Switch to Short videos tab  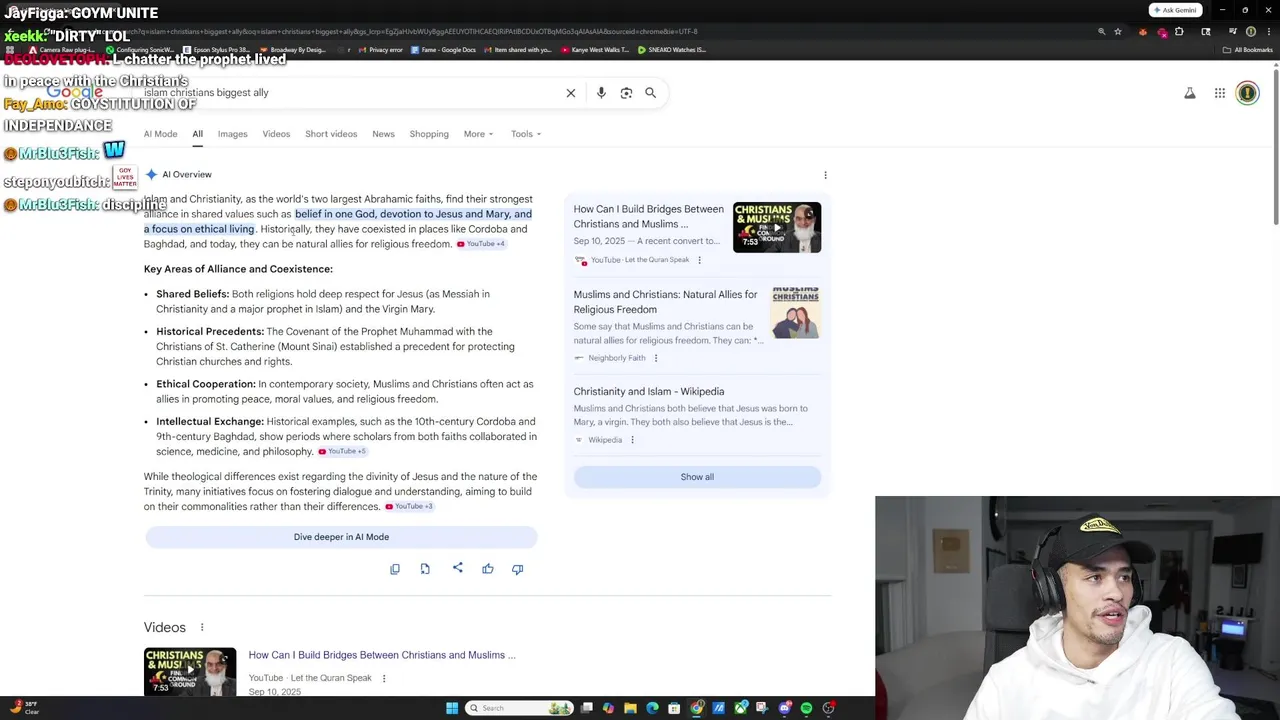click(331, 134)
